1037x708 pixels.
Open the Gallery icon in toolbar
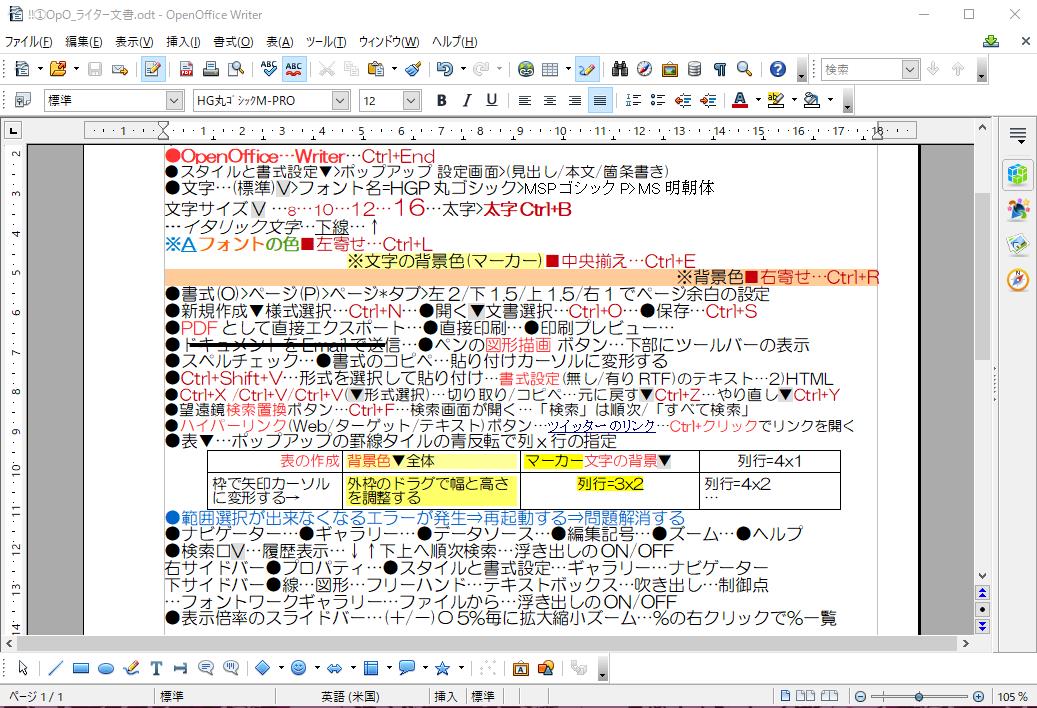click(669, 69)
